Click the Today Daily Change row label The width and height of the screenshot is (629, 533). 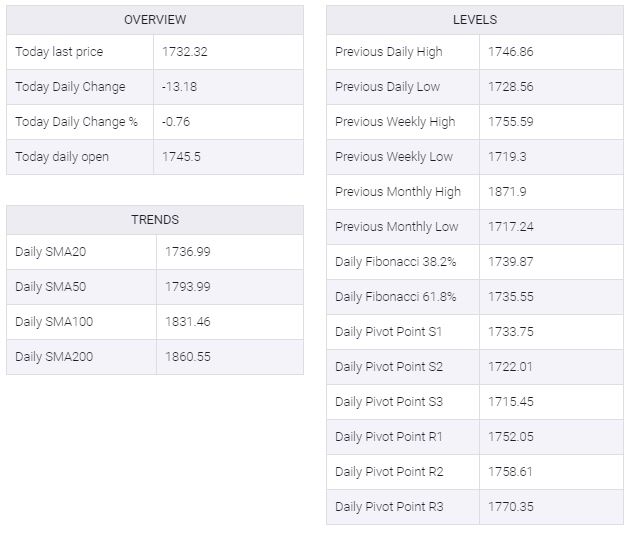(70, 87)
